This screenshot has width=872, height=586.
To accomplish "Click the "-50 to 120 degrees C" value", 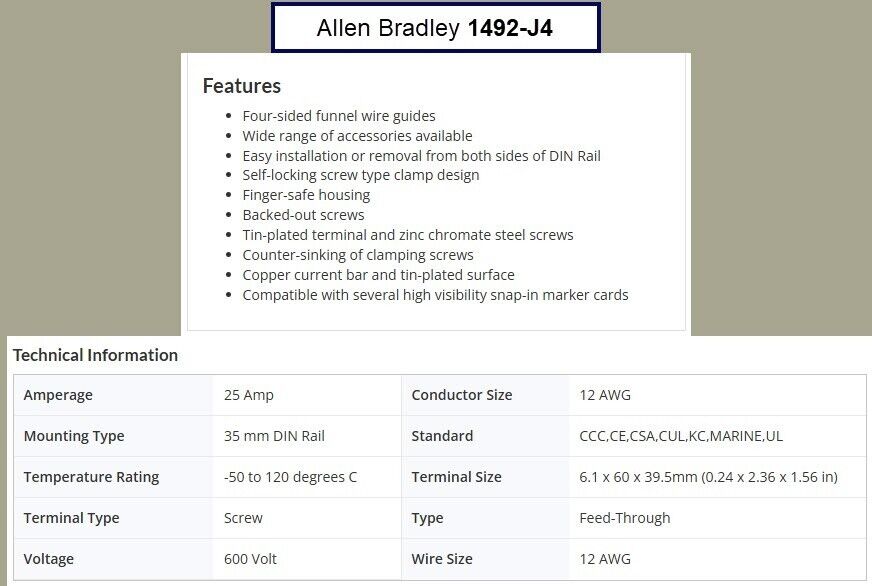I will click(290, 477).
